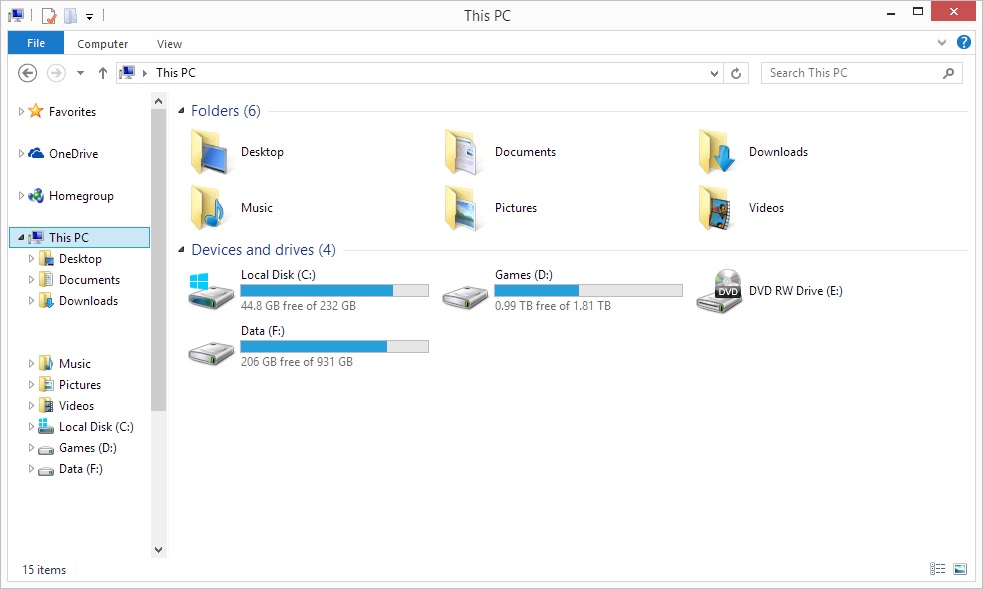The image size is (983, 589).
Task: Expand the Homegroup tree node
Action: tap(21, 195)
